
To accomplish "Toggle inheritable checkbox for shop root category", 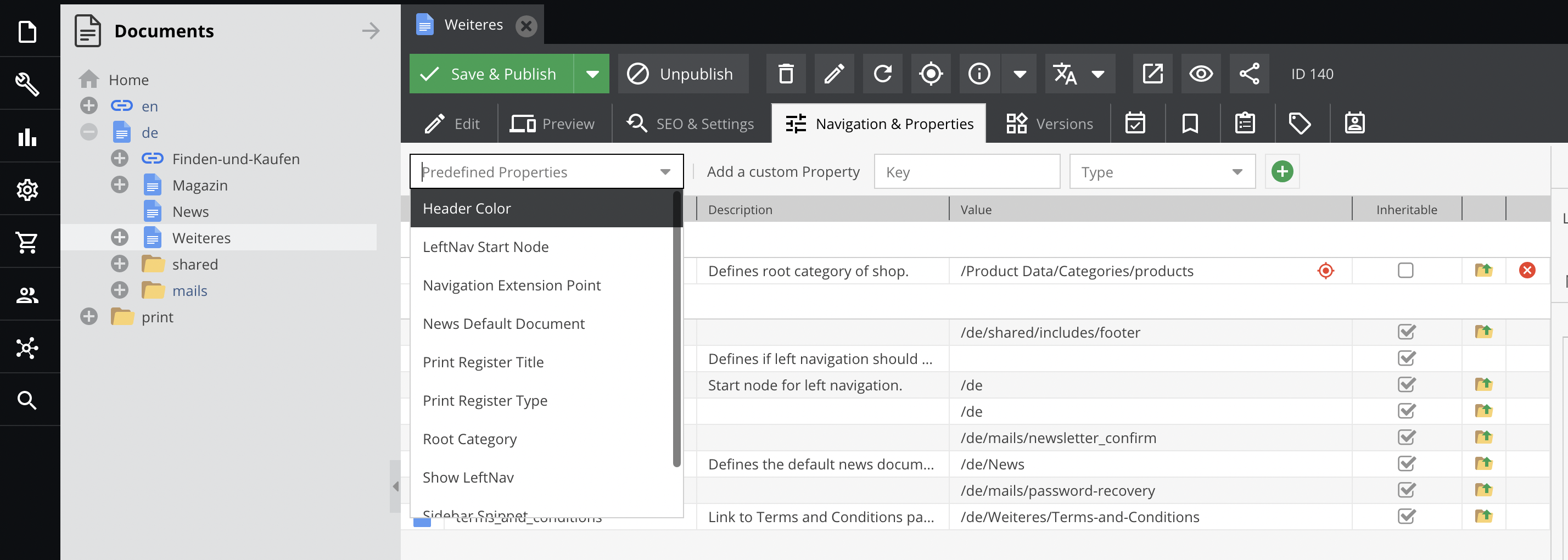I will click(1405, 270).
